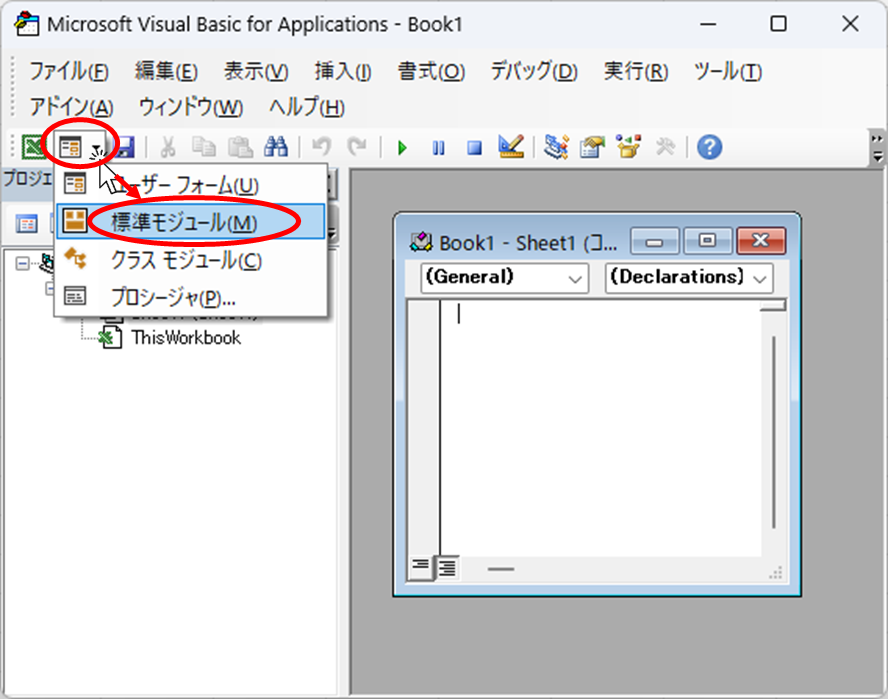Open Visual Basic Help question mark icon
The image size is (888, 699).
[710, 147]
